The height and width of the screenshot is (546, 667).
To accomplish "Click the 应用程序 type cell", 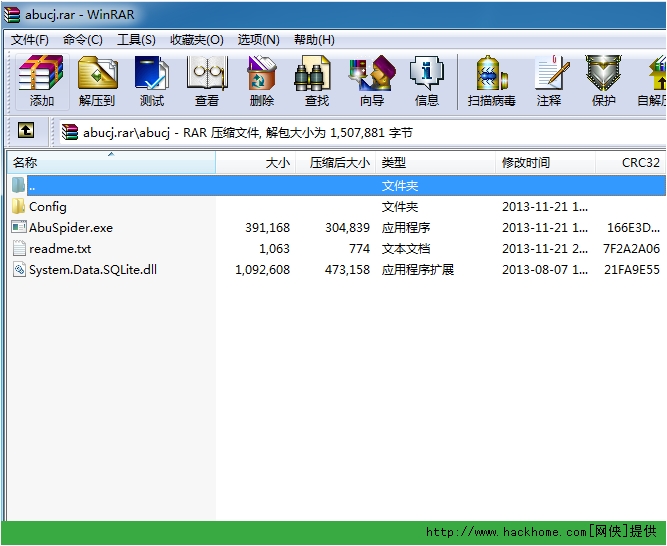I will pos(406,228).
